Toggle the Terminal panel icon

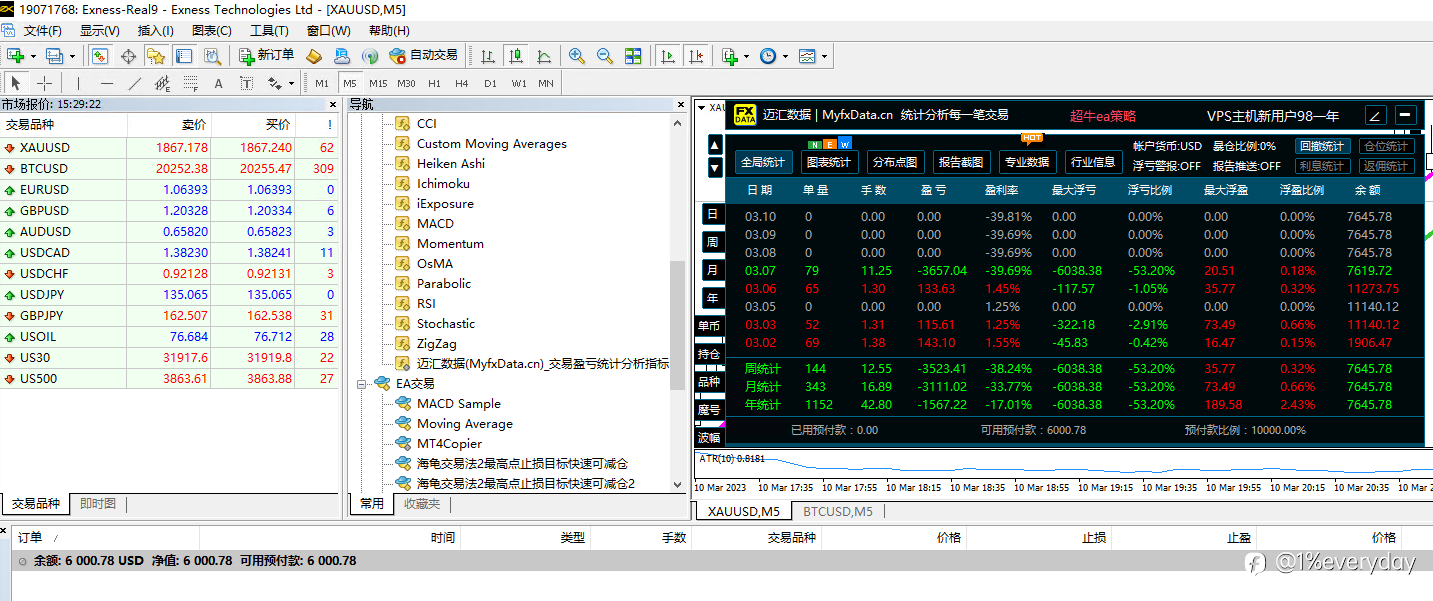coord(183,56)
